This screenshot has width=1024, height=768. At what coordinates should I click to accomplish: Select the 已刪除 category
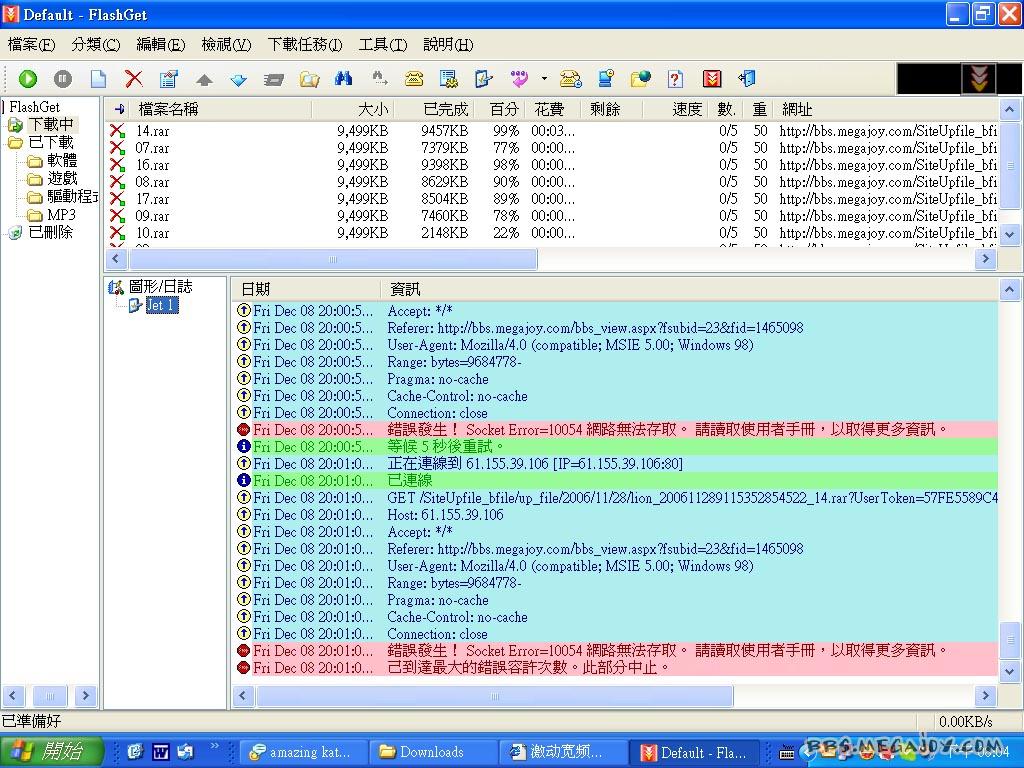[51, 232]
